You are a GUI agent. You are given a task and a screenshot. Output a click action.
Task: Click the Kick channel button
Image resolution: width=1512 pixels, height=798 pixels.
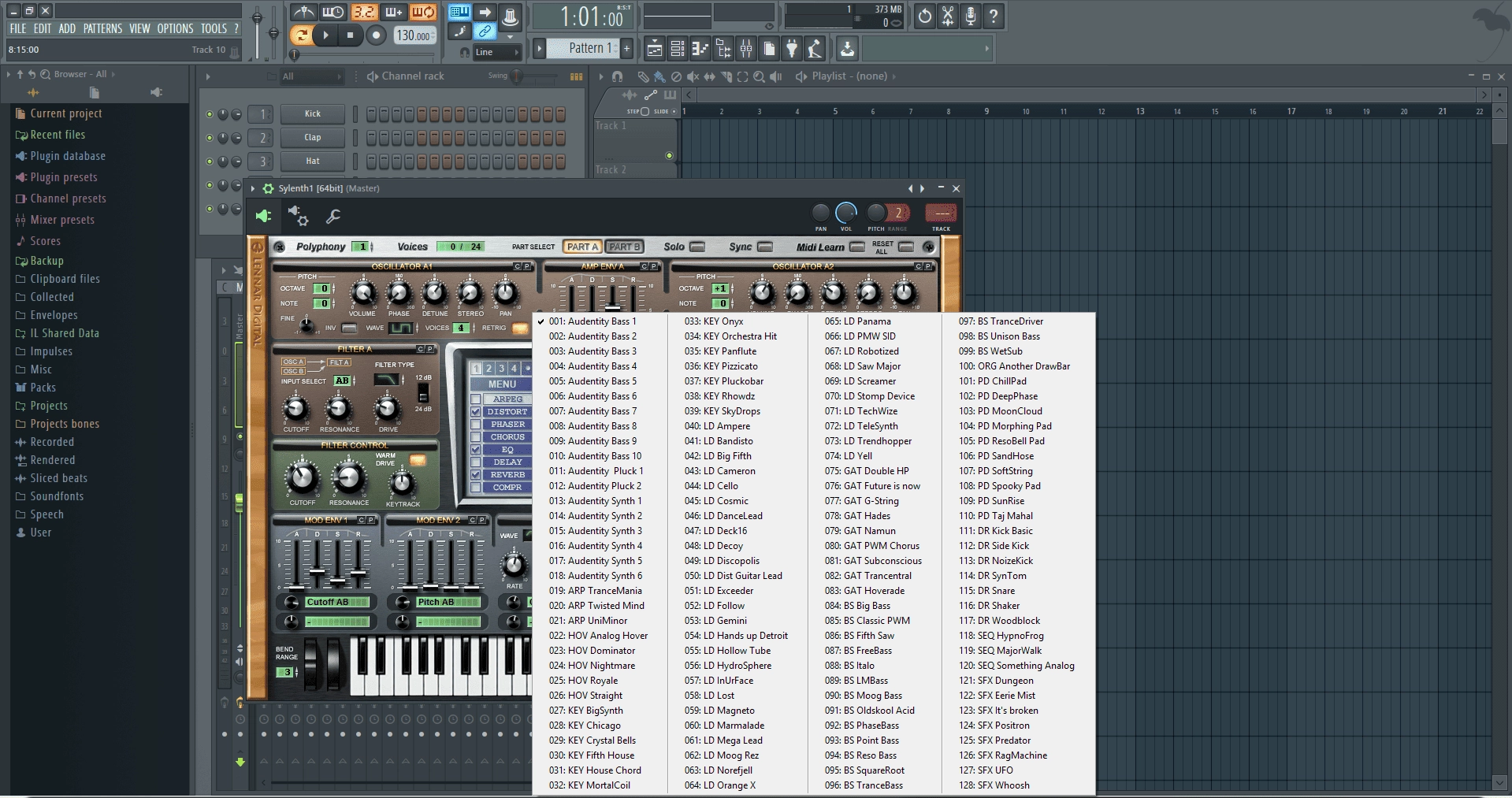click(x=313, y=114)
